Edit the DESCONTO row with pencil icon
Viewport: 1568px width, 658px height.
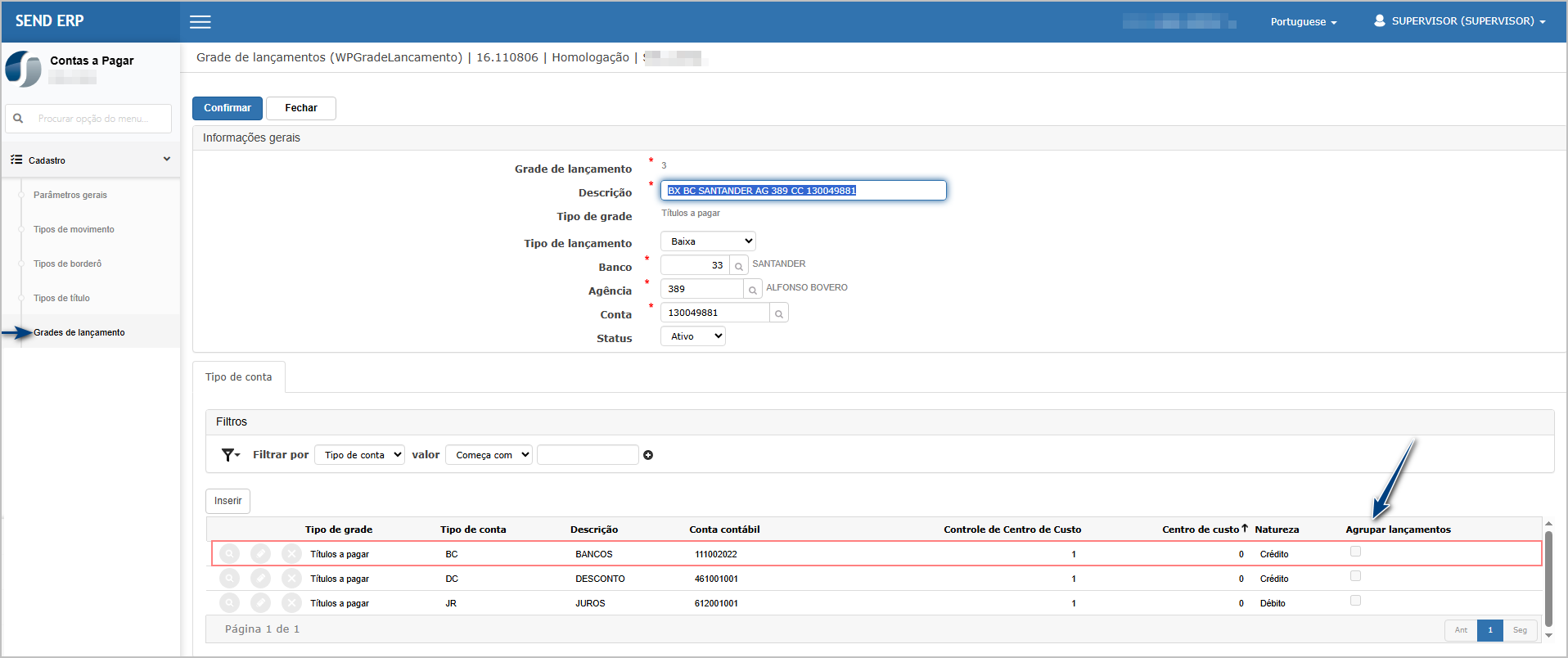tap(260, 579)
